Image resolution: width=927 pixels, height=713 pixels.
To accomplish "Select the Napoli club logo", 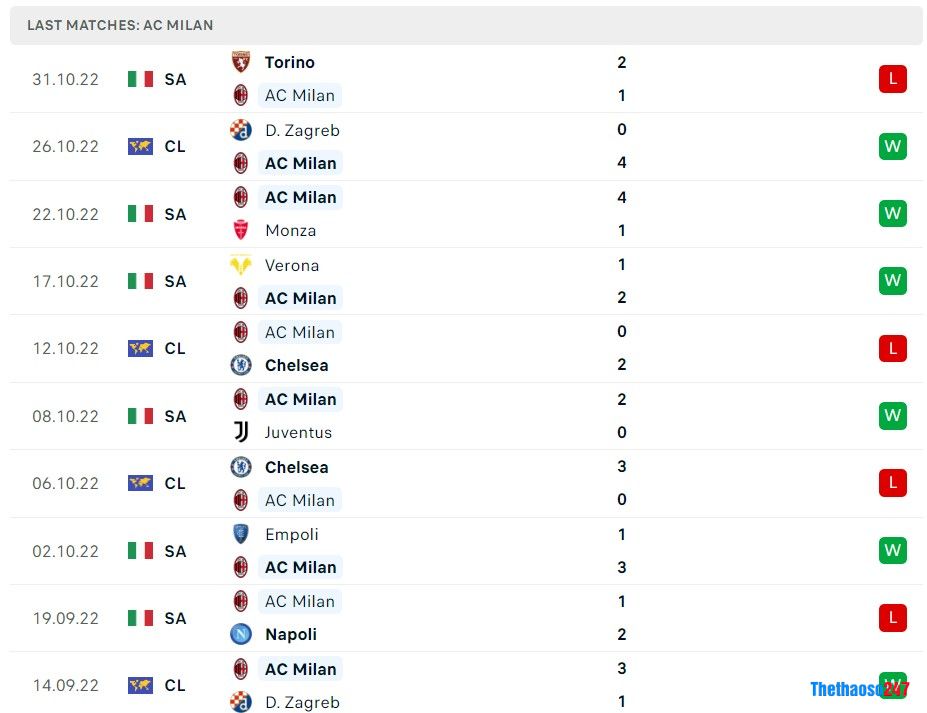I will (240, 634).
